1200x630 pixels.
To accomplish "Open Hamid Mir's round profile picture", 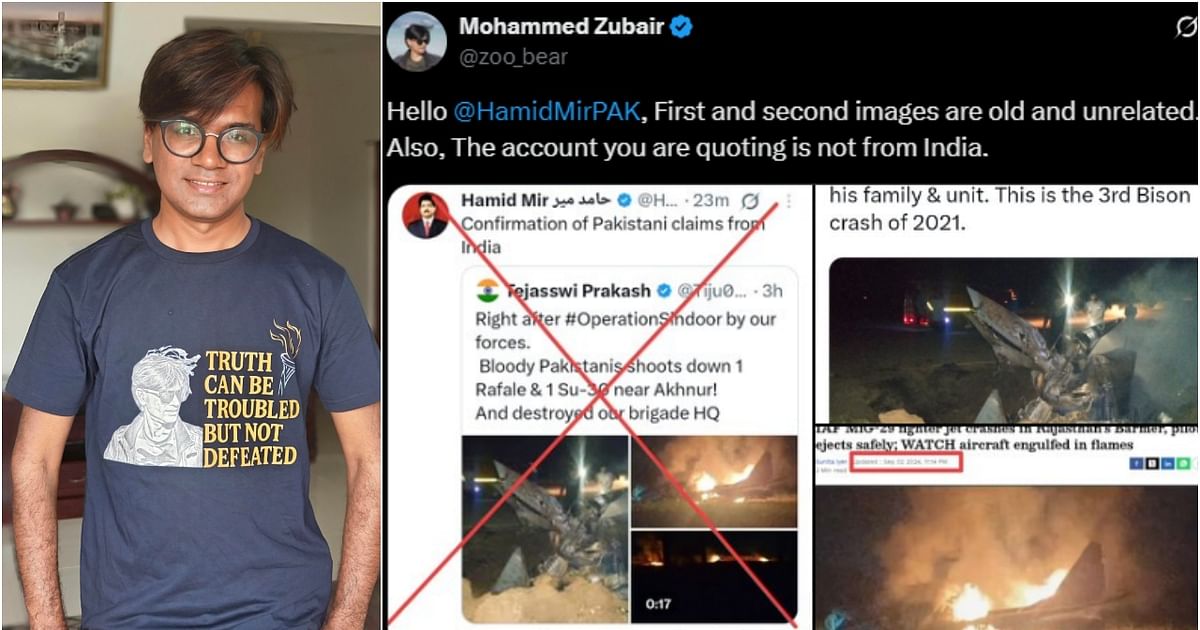I will [426, 215].
